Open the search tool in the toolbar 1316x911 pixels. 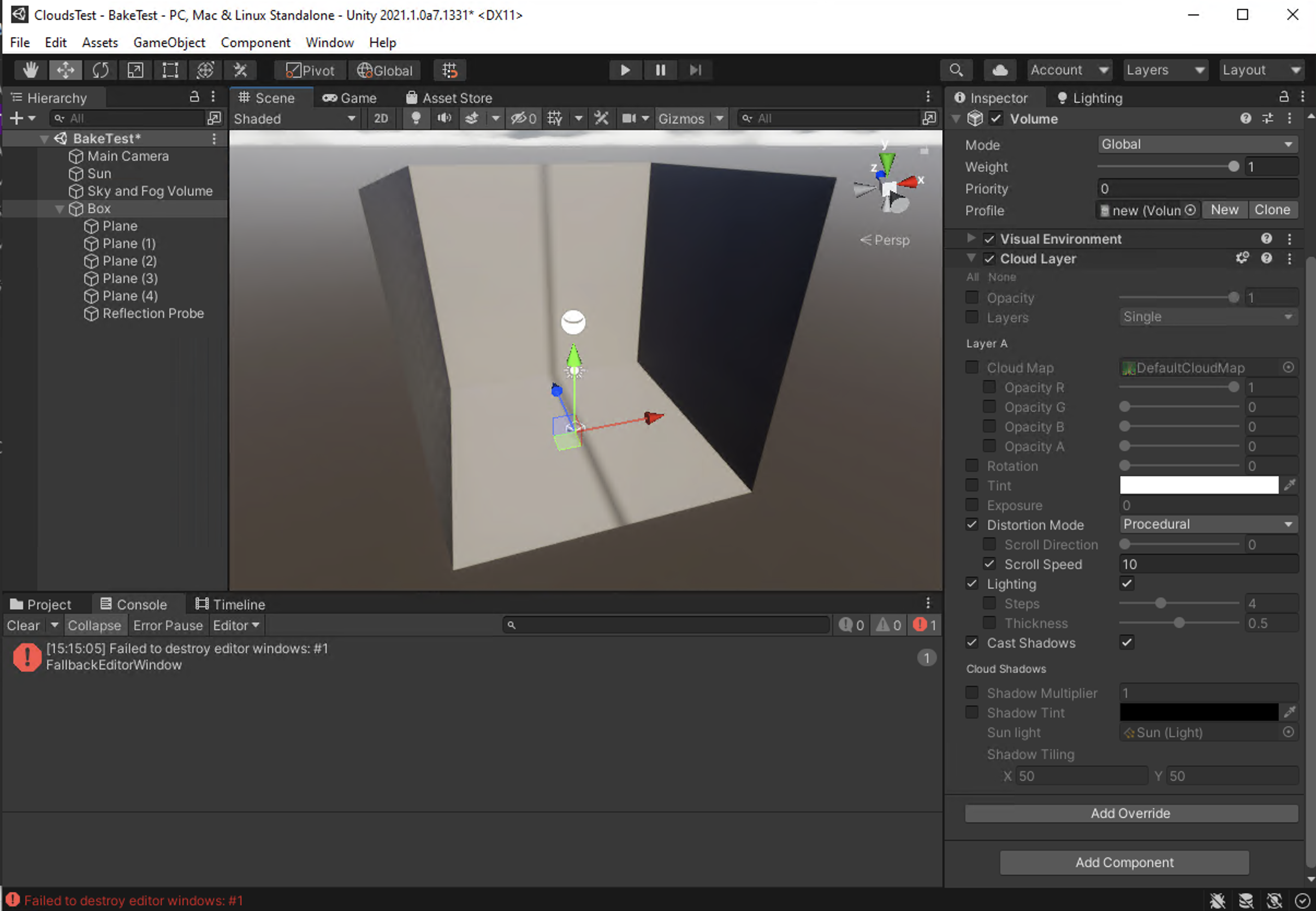click(957, 70)
